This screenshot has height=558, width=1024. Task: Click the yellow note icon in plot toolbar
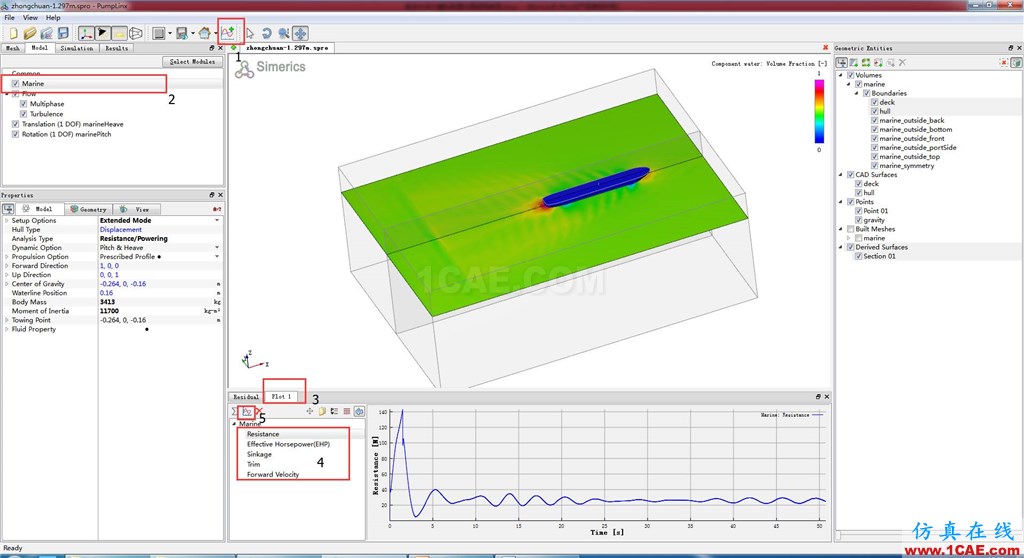click(x=322, y=411)
